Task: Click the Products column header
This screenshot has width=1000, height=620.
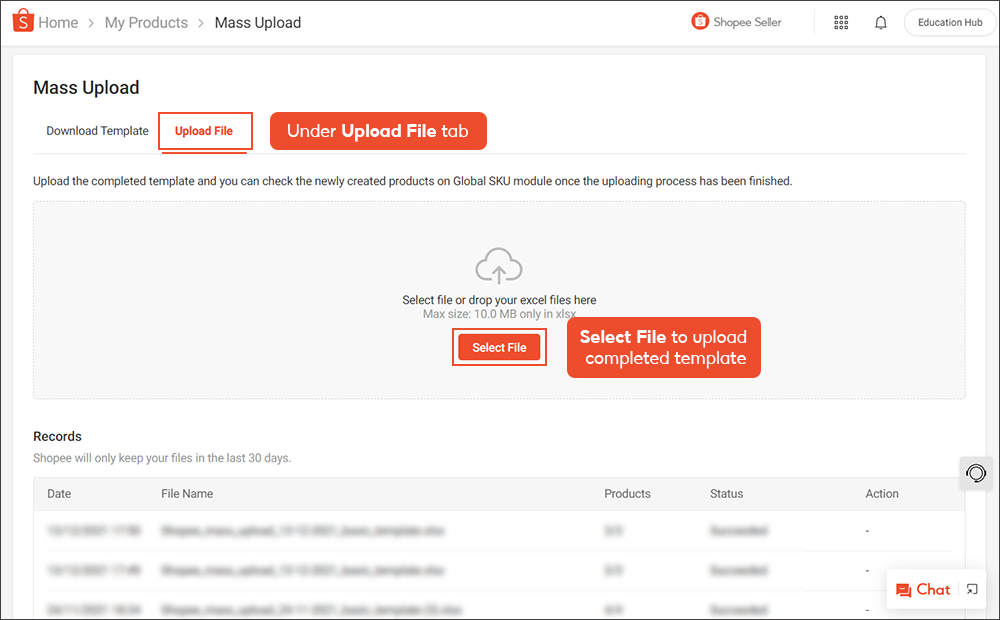Action: (627, 493)
